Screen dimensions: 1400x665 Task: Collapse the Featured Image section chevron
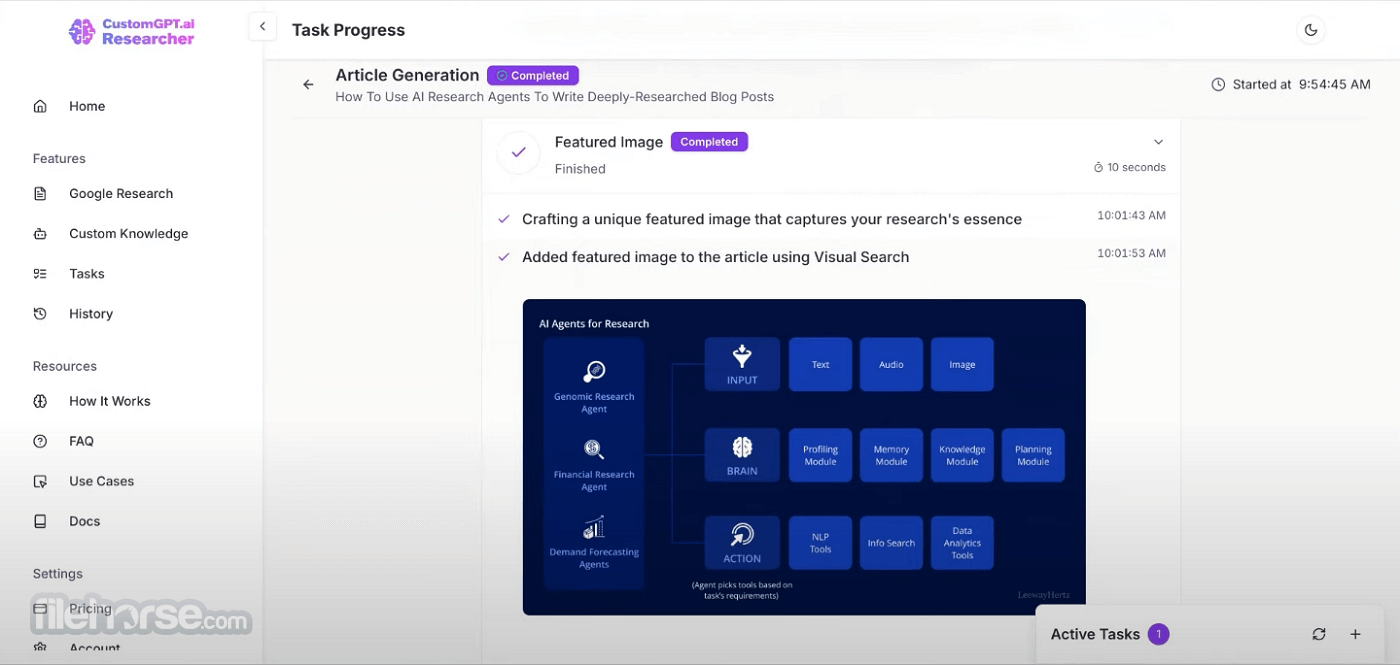pyautogui.click(x=1158, y=142)
